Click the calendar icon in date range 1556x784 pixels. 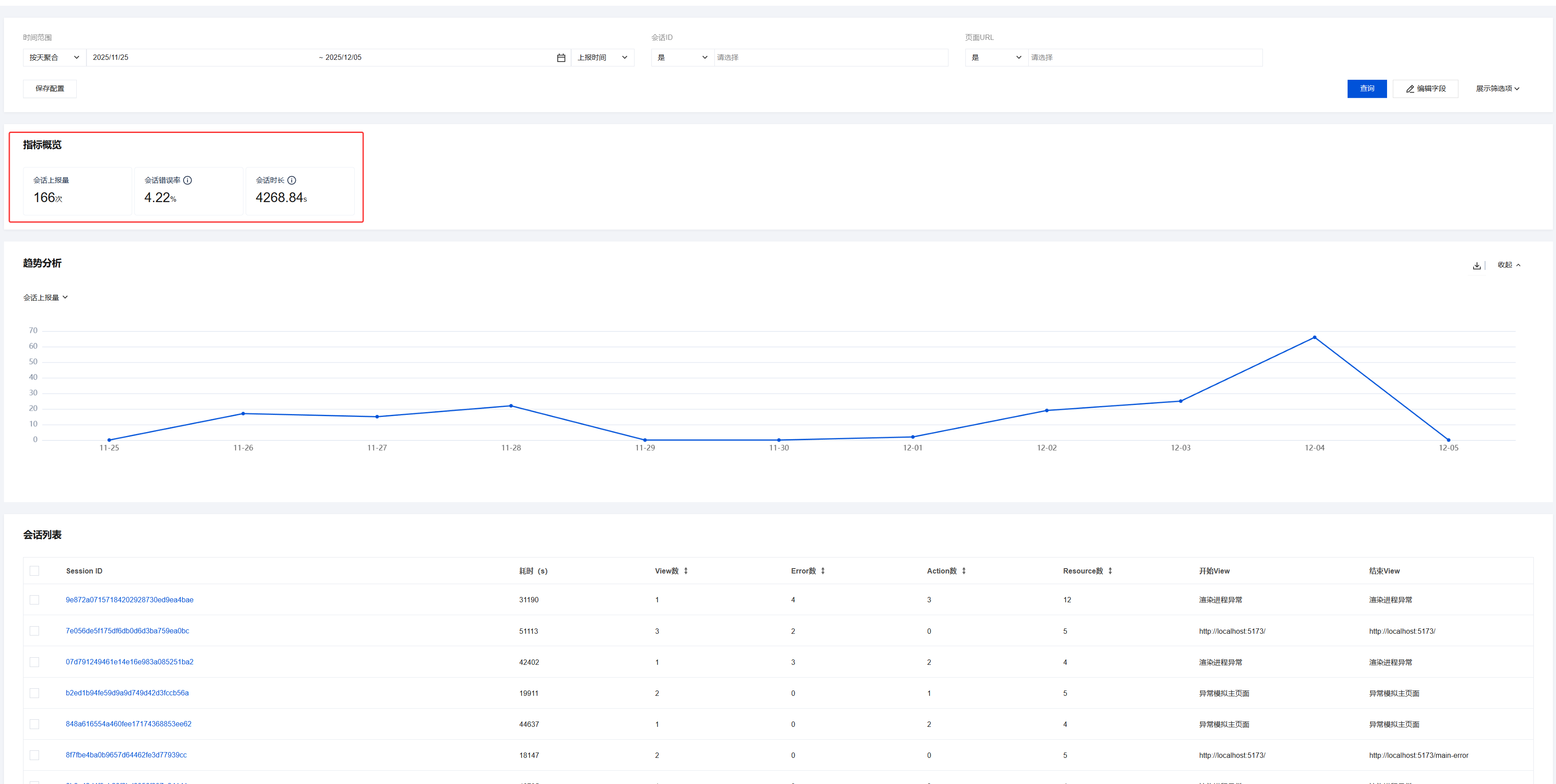tap(560, 58)
